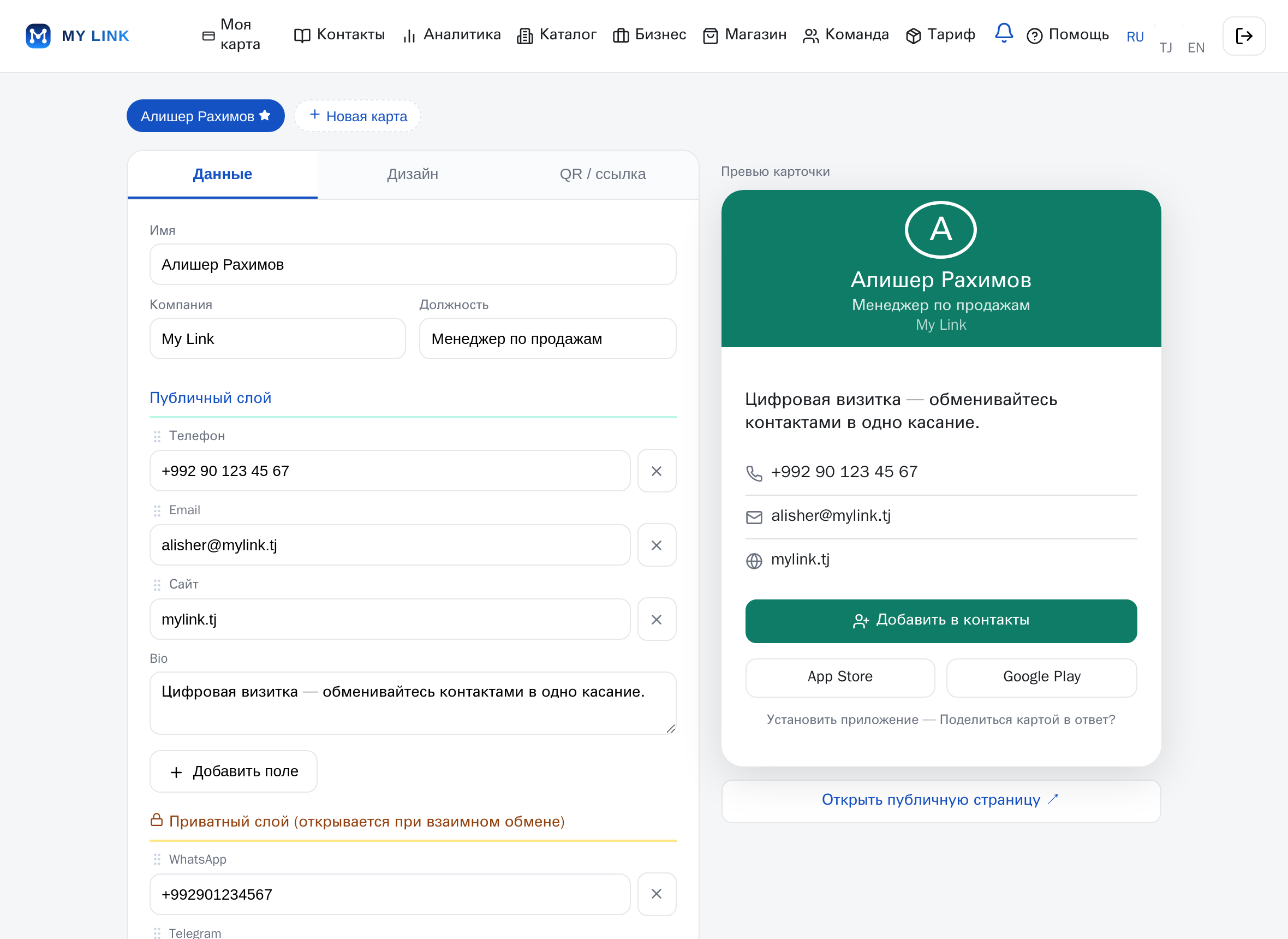
Task: Click the Имя input field
Action: (413, 264)
